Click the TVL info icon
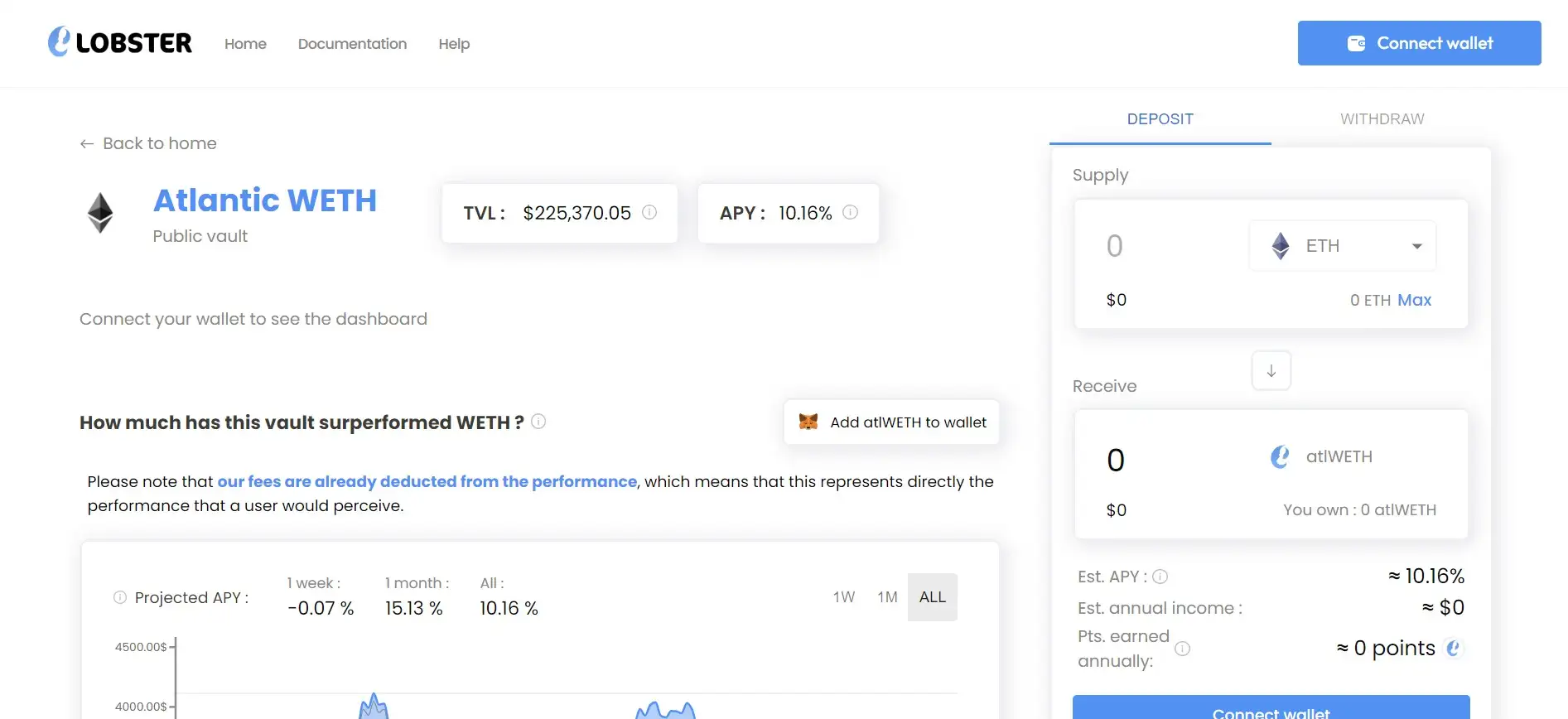The width and height of the screenshot is (1568, 719). [649, 212]
